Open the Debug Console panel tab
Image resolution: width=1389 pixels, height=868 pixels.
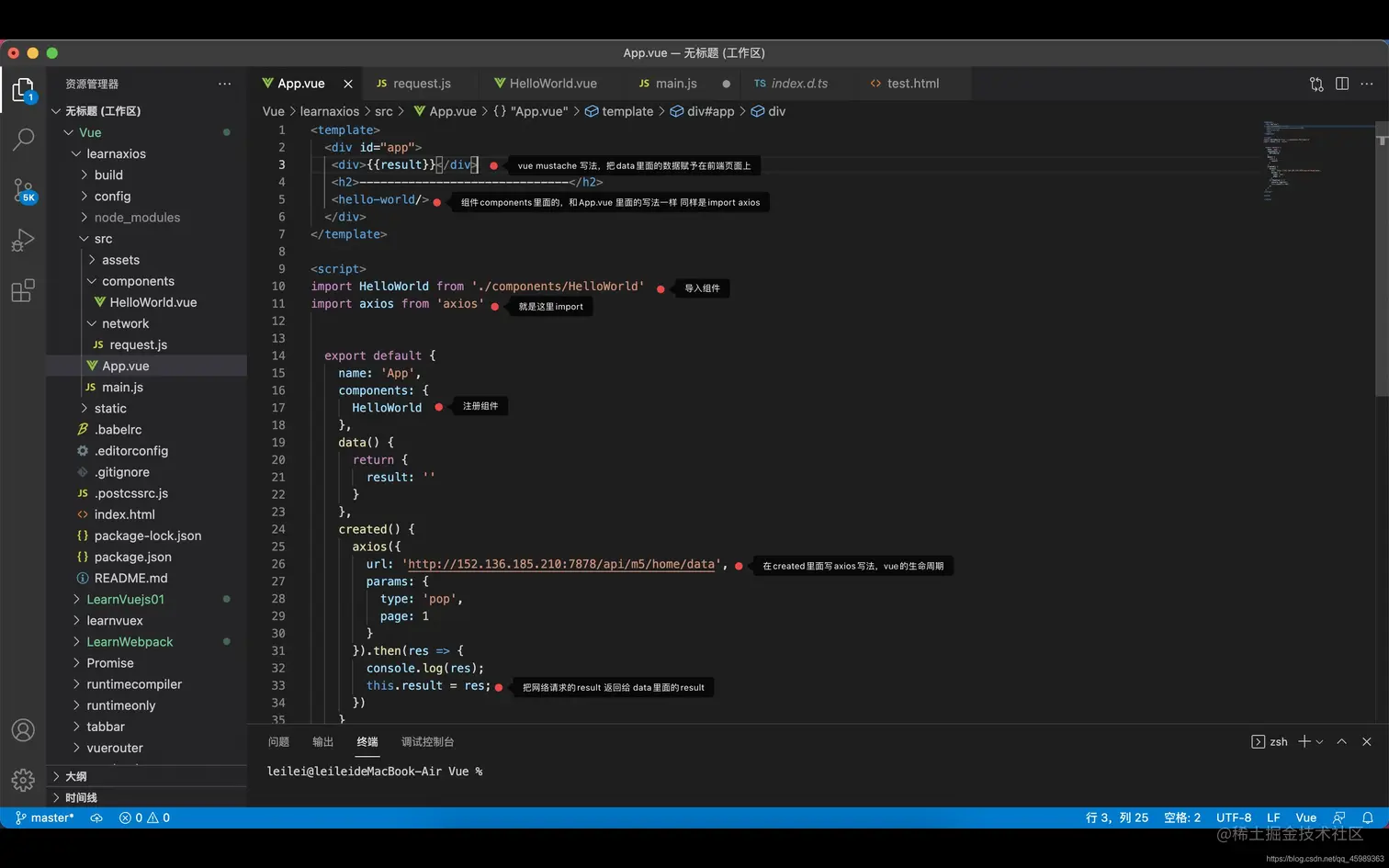click(427, 742)
